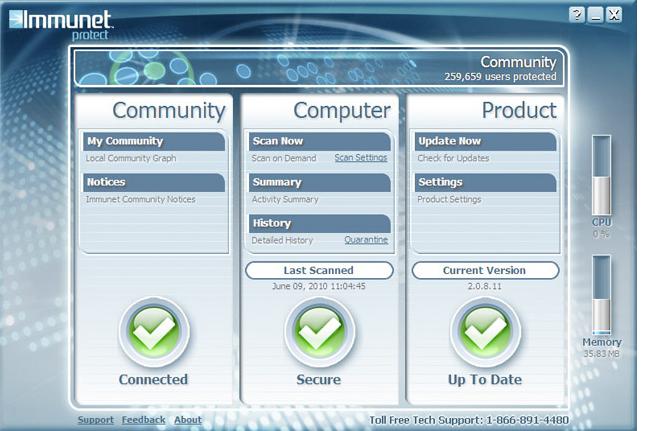Click 'Activity Summary' text
The width and height of the screenshot is (645, 431).
(285, 199)
